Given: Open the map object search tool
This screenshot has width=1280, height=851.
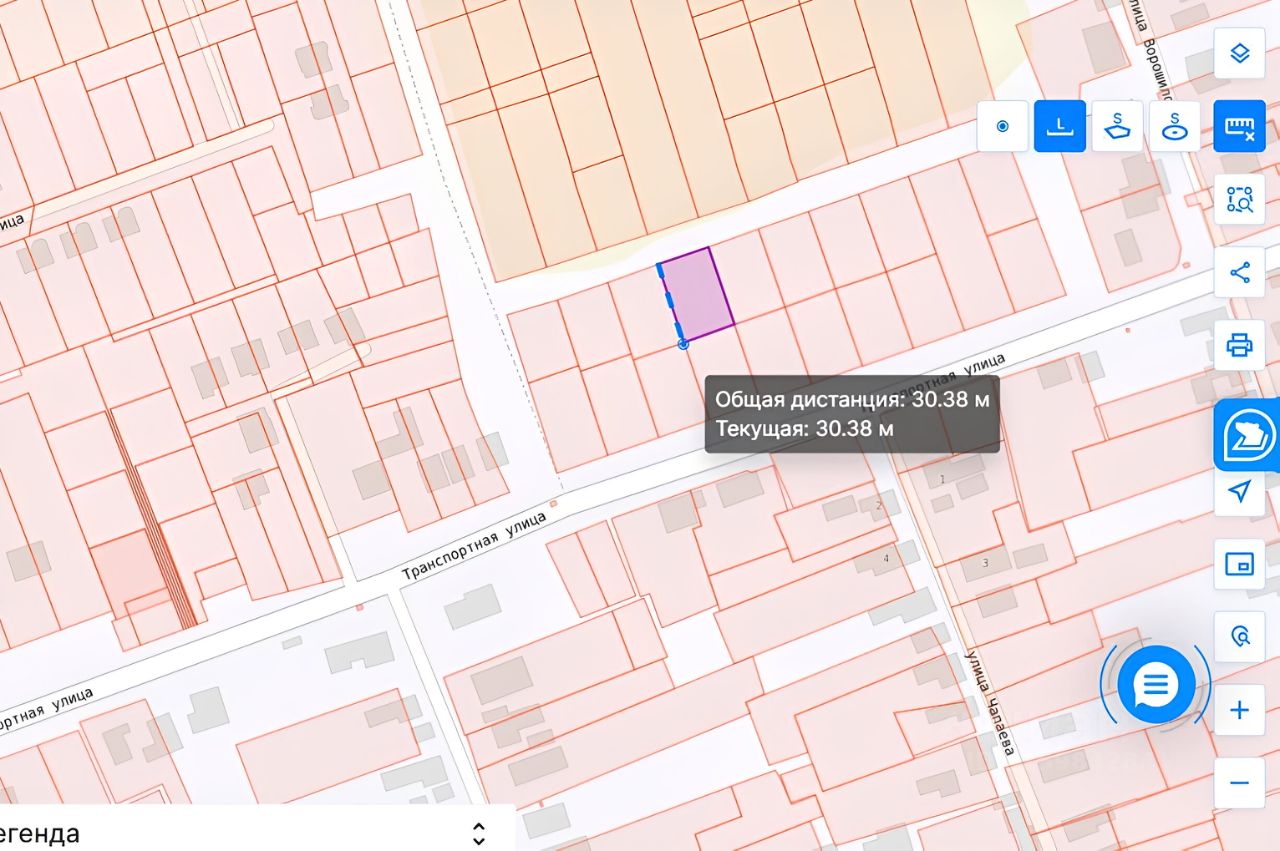Looking at the screenshot, I should pyautogui.click(x=1239, y=637).
